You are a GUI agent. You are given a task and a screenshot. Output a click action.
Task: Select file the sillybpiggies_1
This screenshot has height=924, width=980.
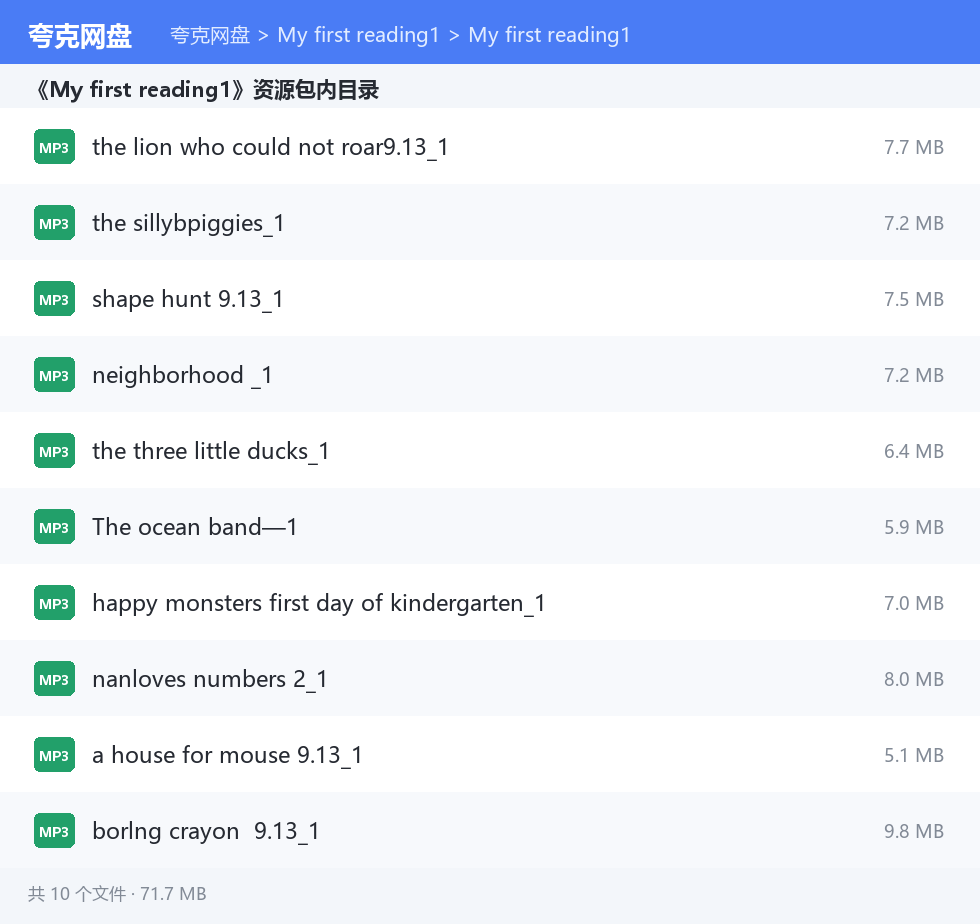pos(188,224)
